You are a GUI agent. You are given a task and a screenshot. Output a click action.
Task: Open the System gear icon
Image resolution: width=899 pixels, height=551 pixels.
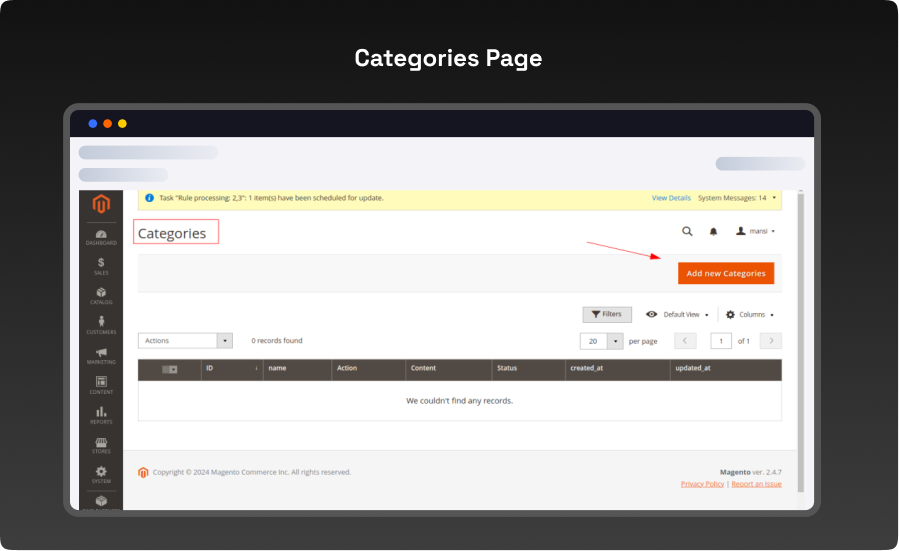click(101, 473)
